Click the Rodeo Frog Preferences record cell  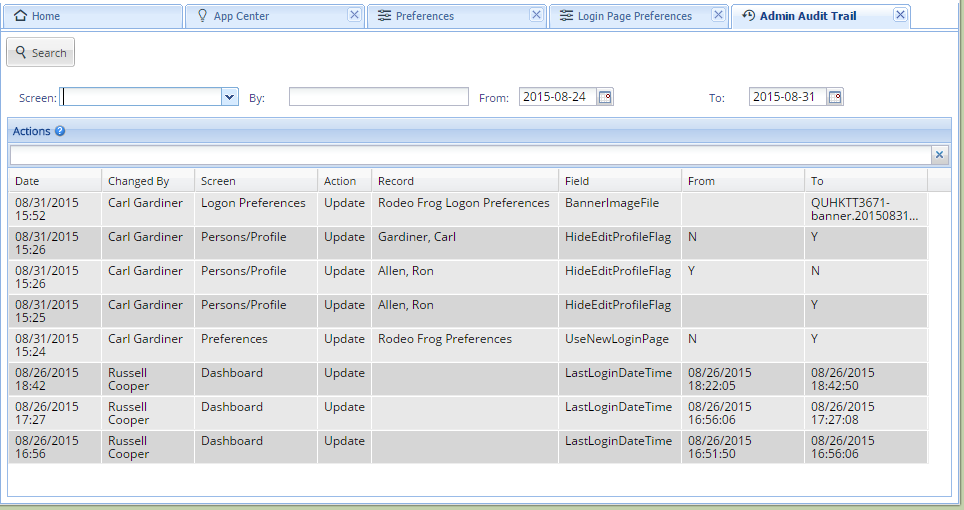point(465,345)
